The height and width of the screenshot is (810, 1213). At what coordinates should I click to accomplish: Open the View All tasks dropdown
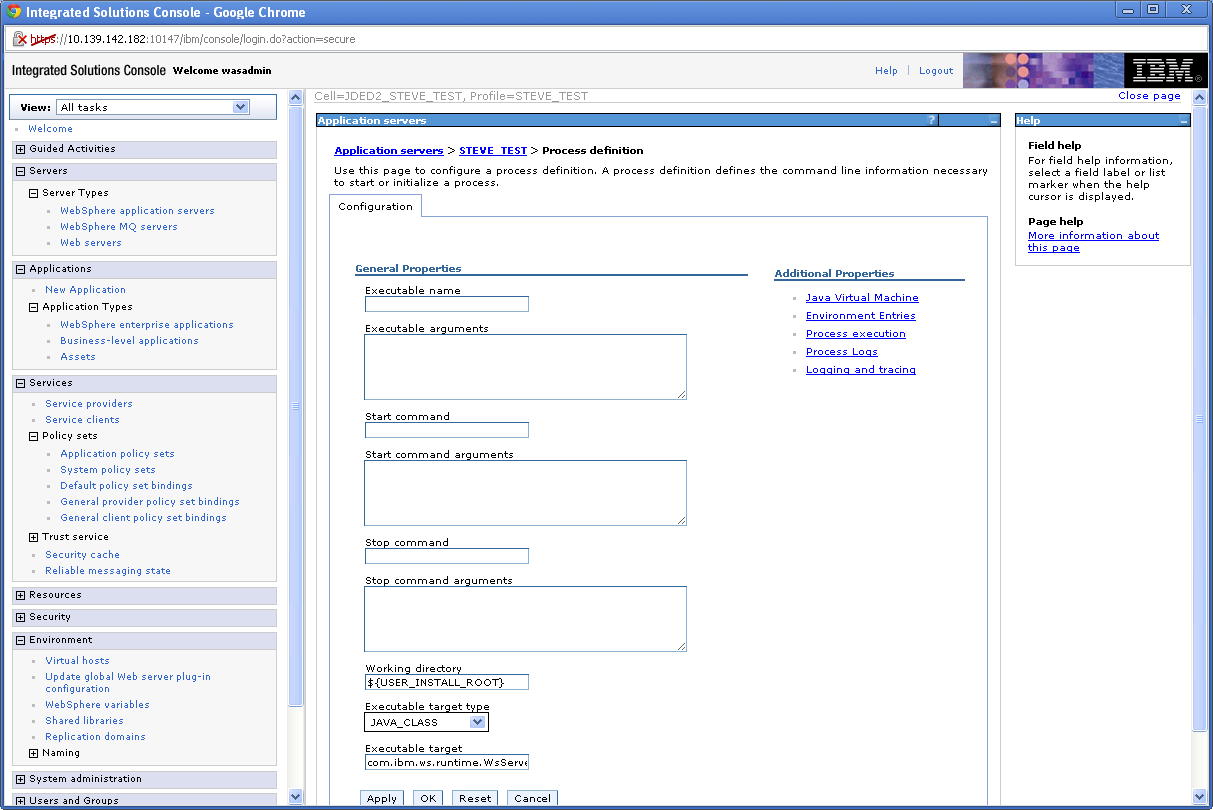(x=153, y=107)
